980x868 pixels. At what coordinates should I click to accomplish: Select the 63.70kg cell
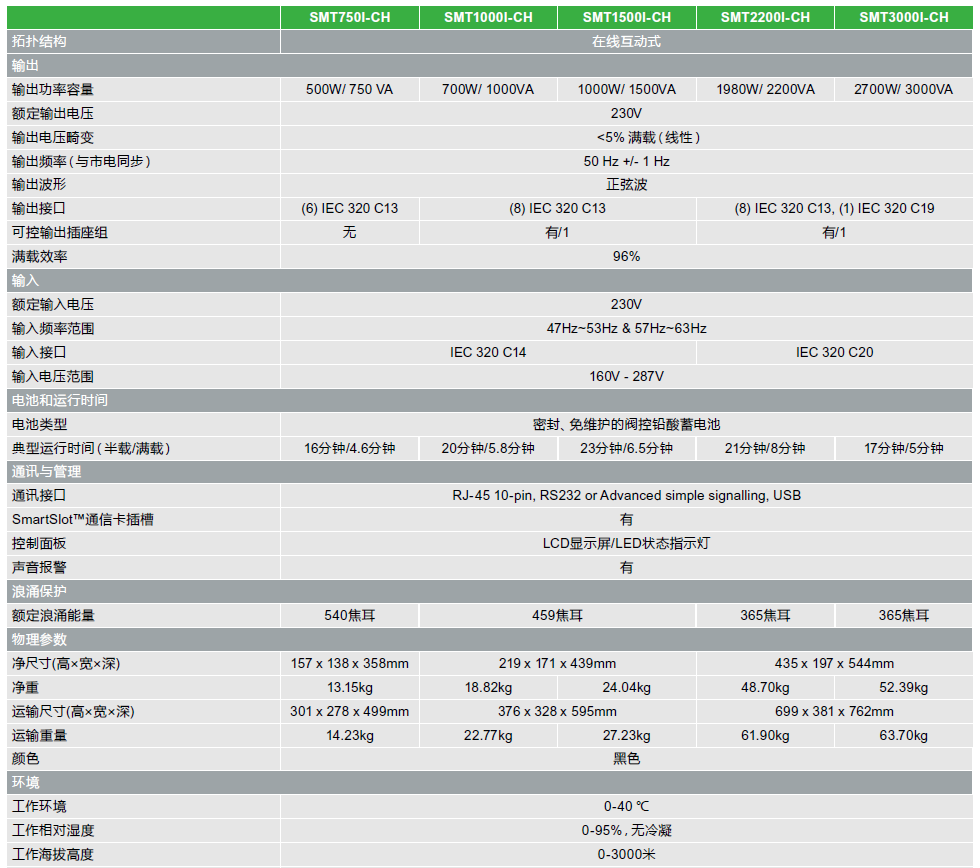904,736
